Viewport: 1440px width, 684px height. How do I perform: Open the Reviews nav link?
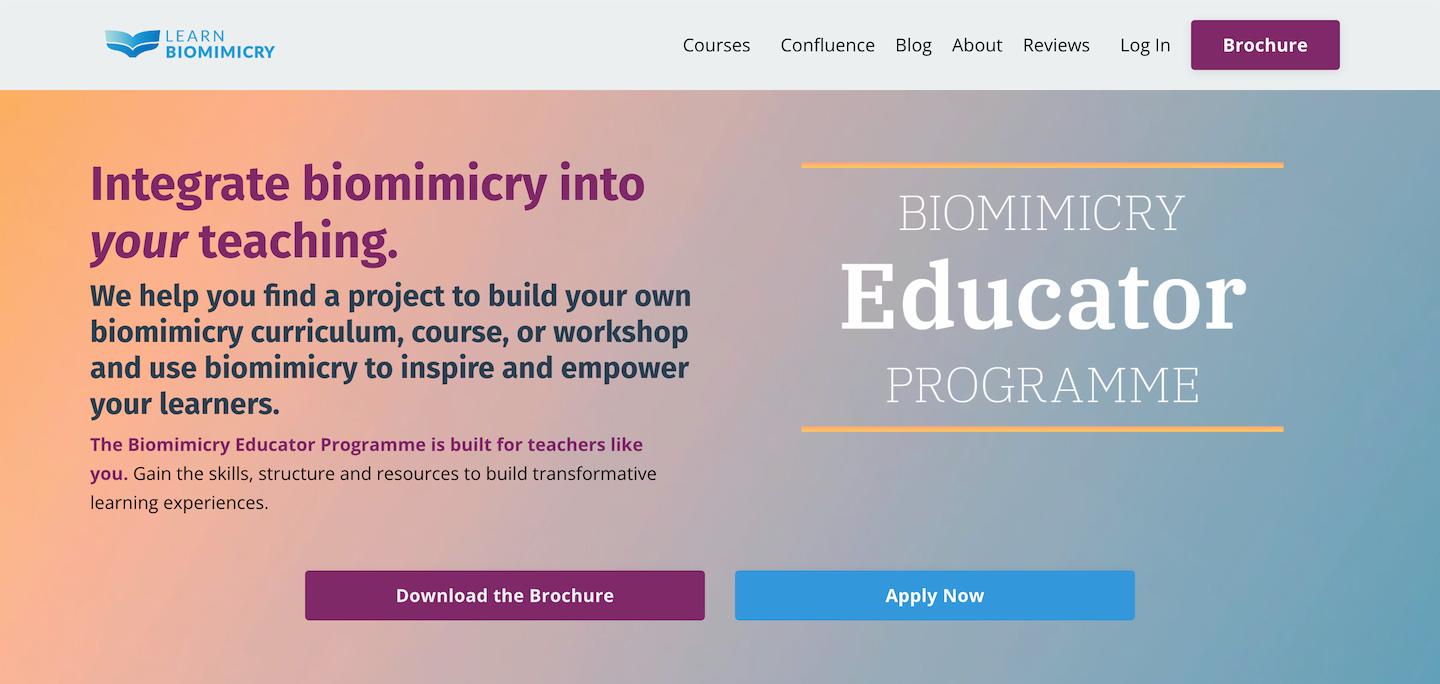[1056, 45]
